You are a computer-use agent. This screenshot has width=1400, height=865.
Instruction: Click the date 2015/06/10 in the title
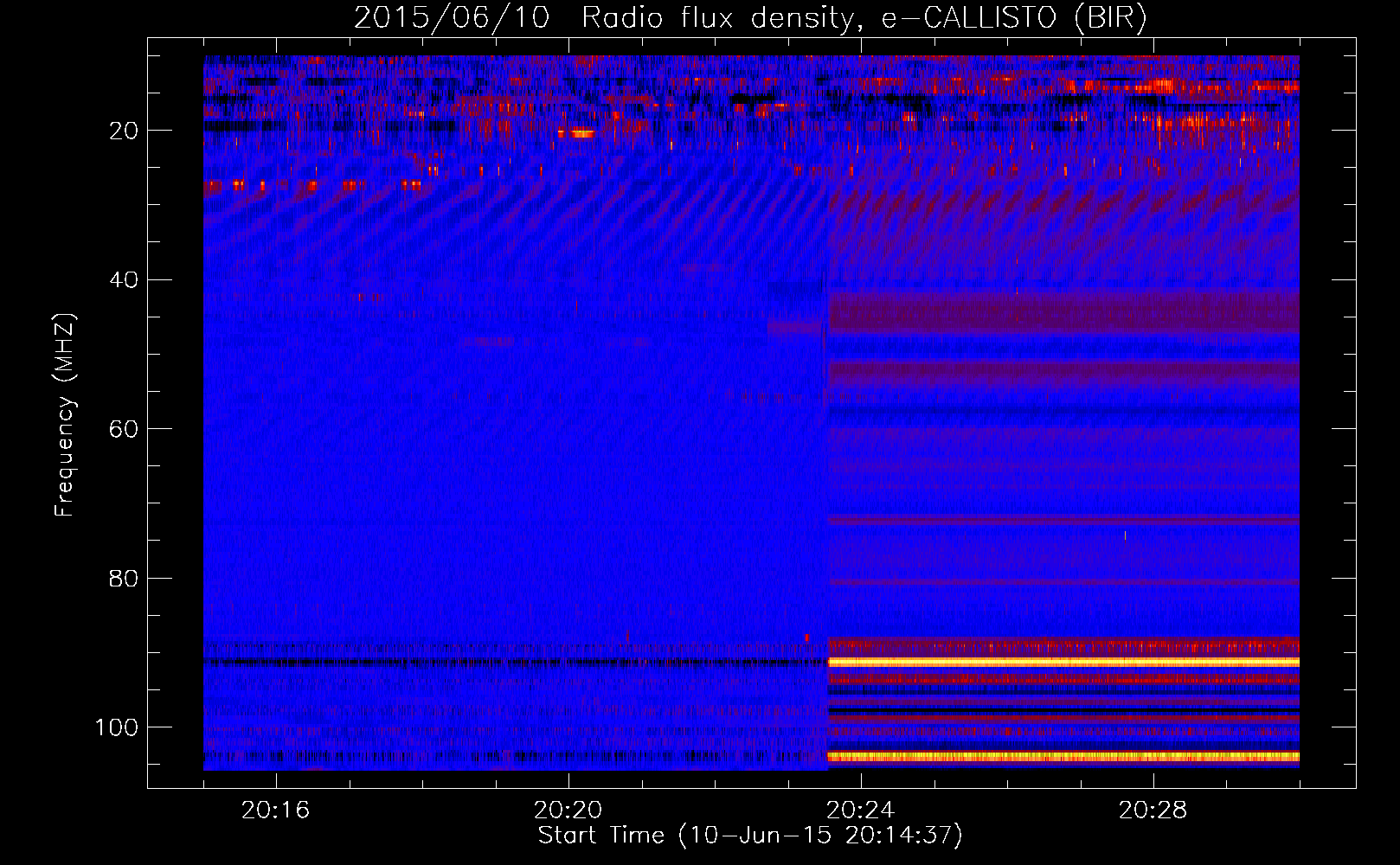(x=451, y=18)
